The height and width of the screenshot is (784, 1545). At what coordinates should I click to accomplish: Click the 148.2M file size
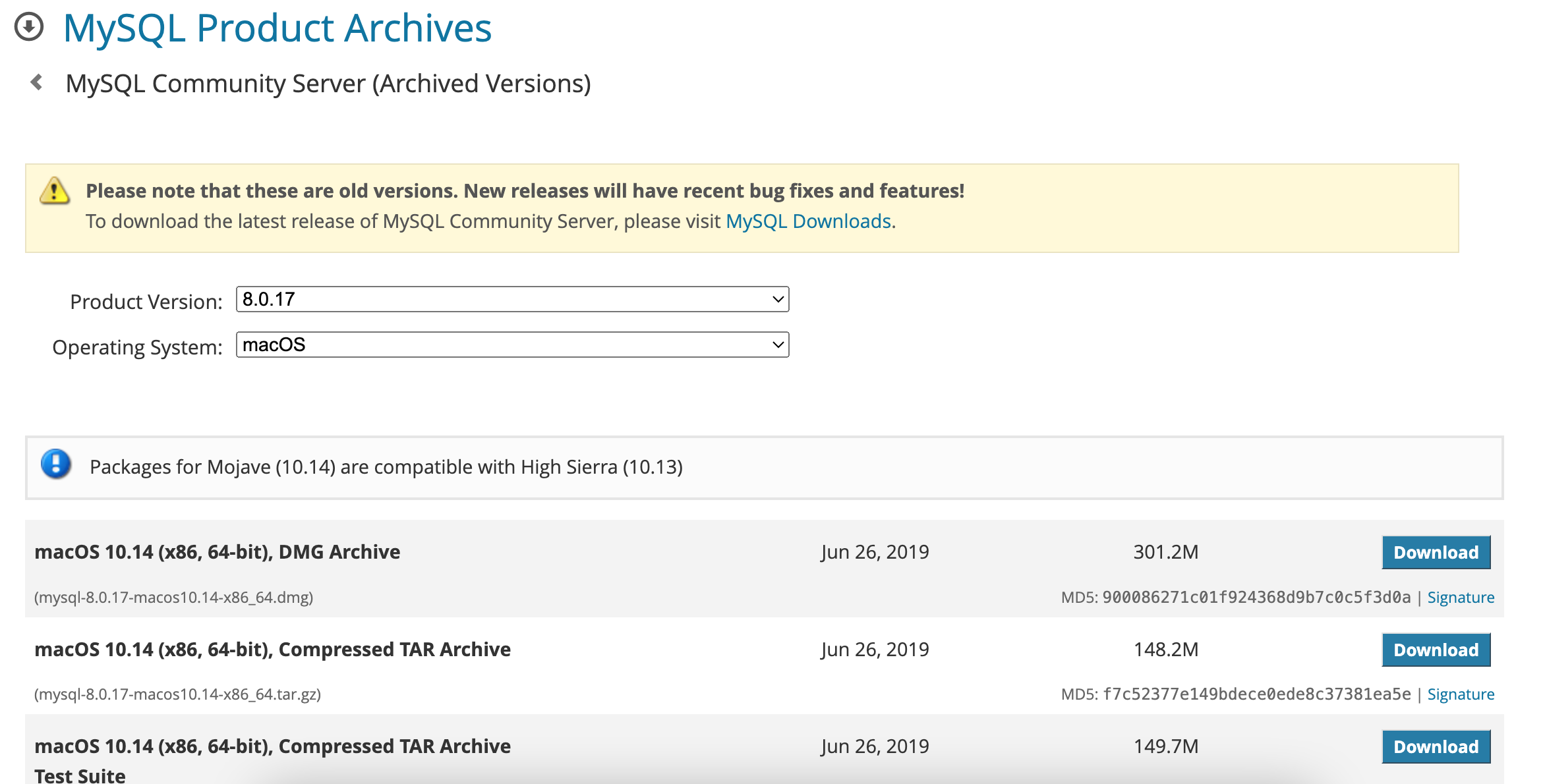1165,650
